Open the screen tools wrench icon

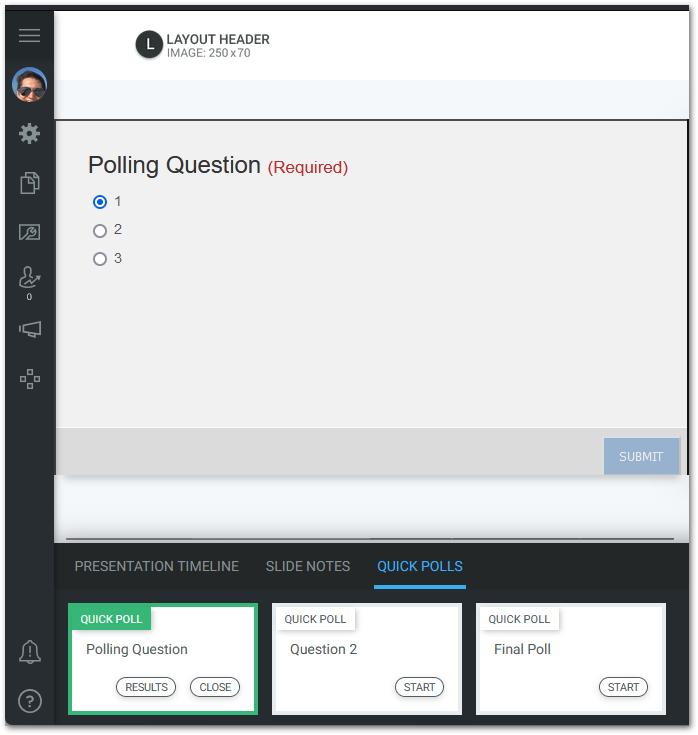pos(30,232)
